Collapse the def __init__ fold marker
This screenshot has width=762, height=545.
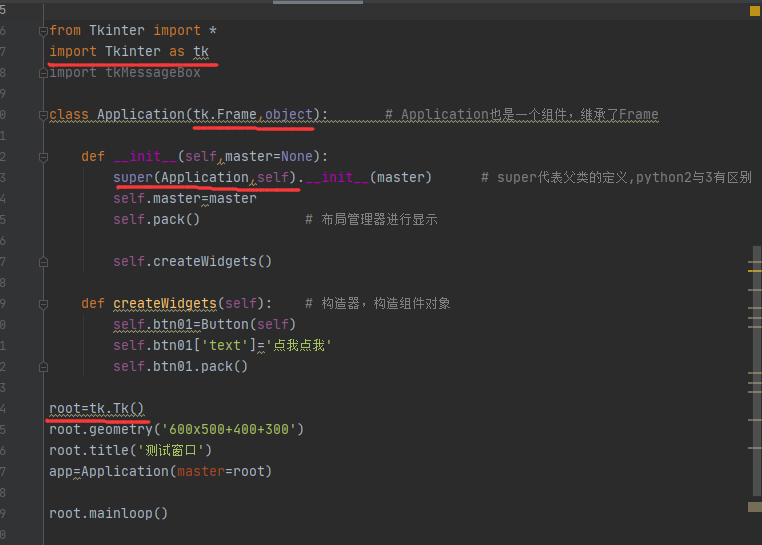pos(43,157)
